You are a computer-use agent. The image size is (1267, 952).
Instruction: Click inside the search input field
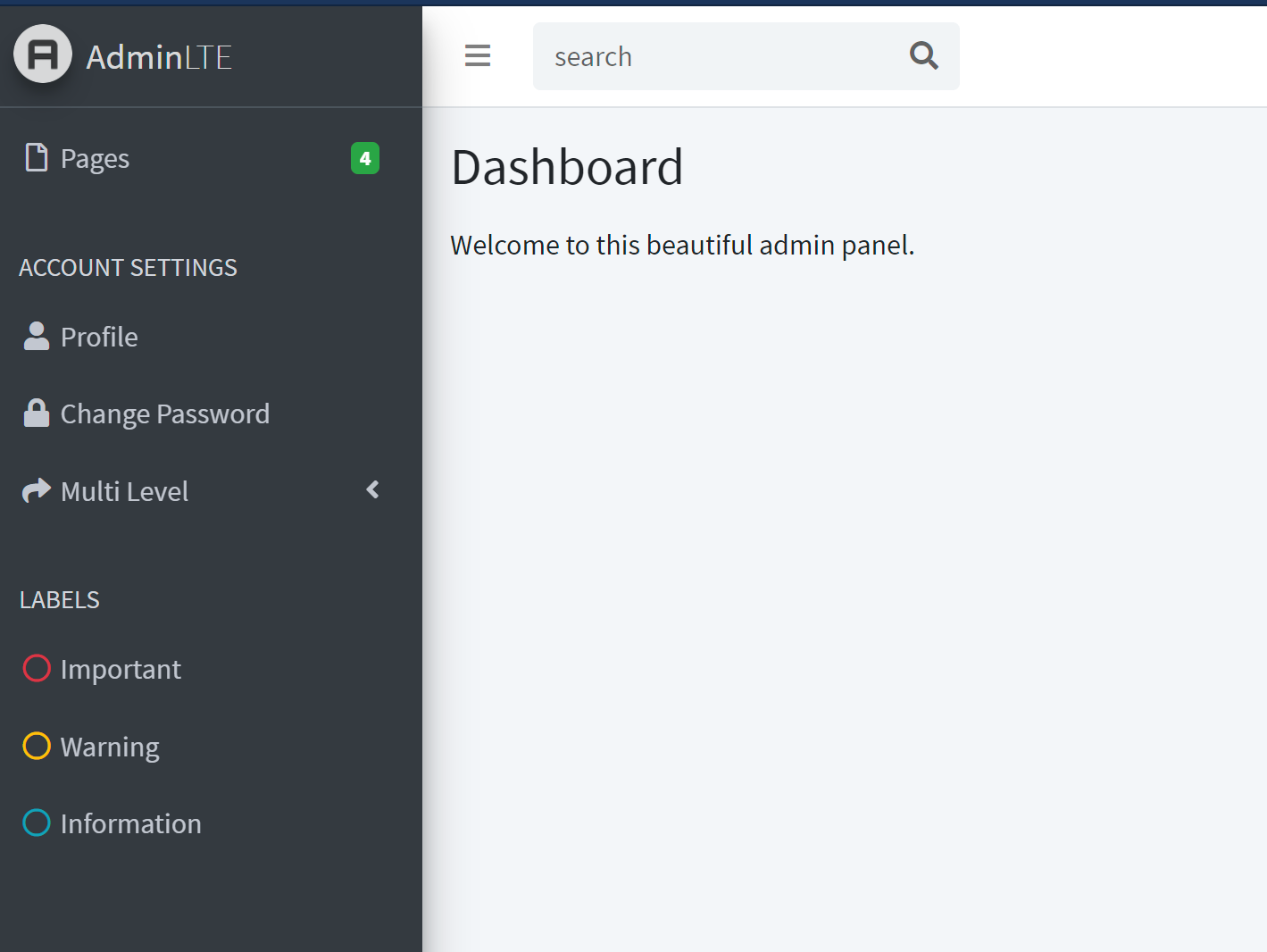tap(714, 55)
